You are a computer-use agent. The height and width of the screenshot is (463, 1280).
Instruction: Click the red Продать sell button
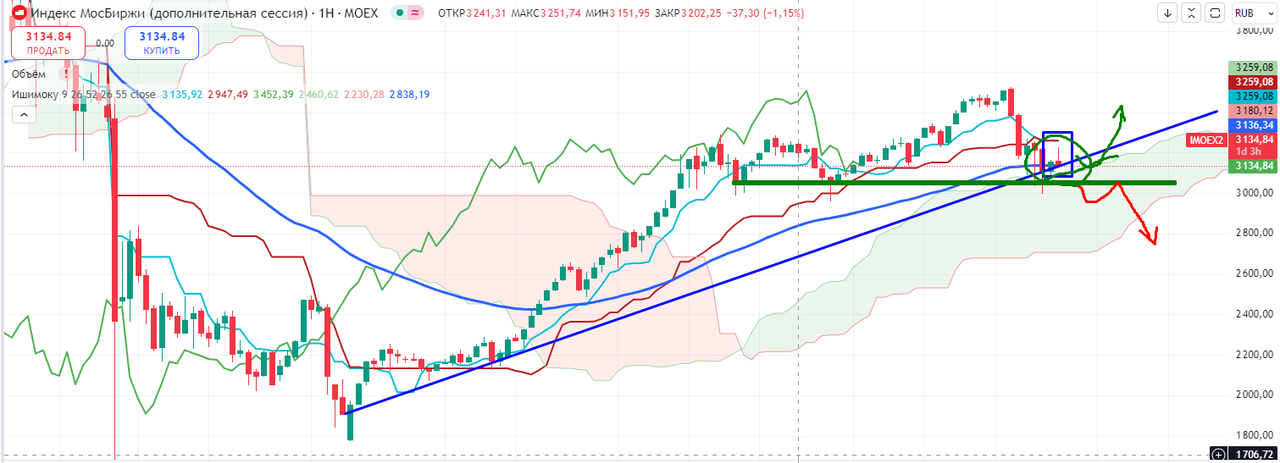coord(47,43)
